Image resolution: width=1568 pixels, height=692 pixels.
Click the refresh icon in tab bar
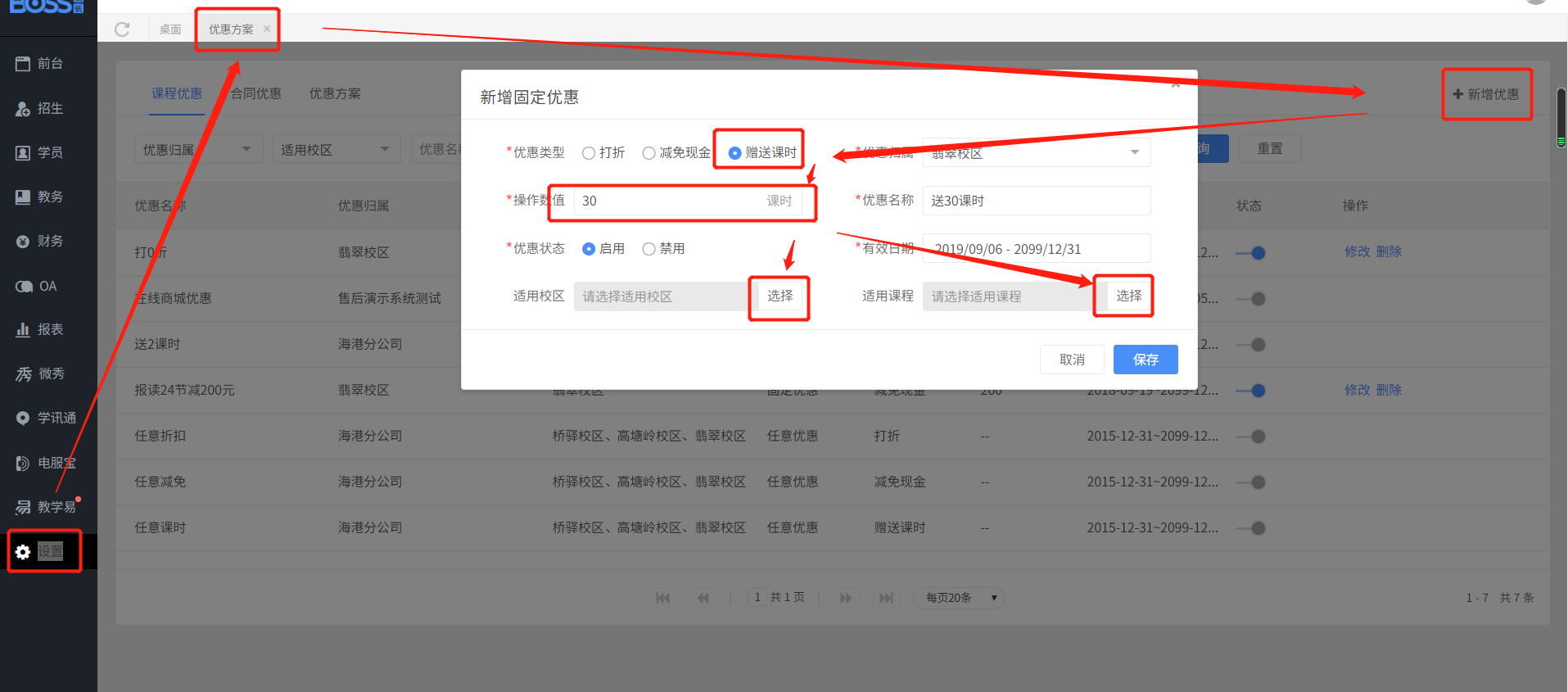click(122, 29)
